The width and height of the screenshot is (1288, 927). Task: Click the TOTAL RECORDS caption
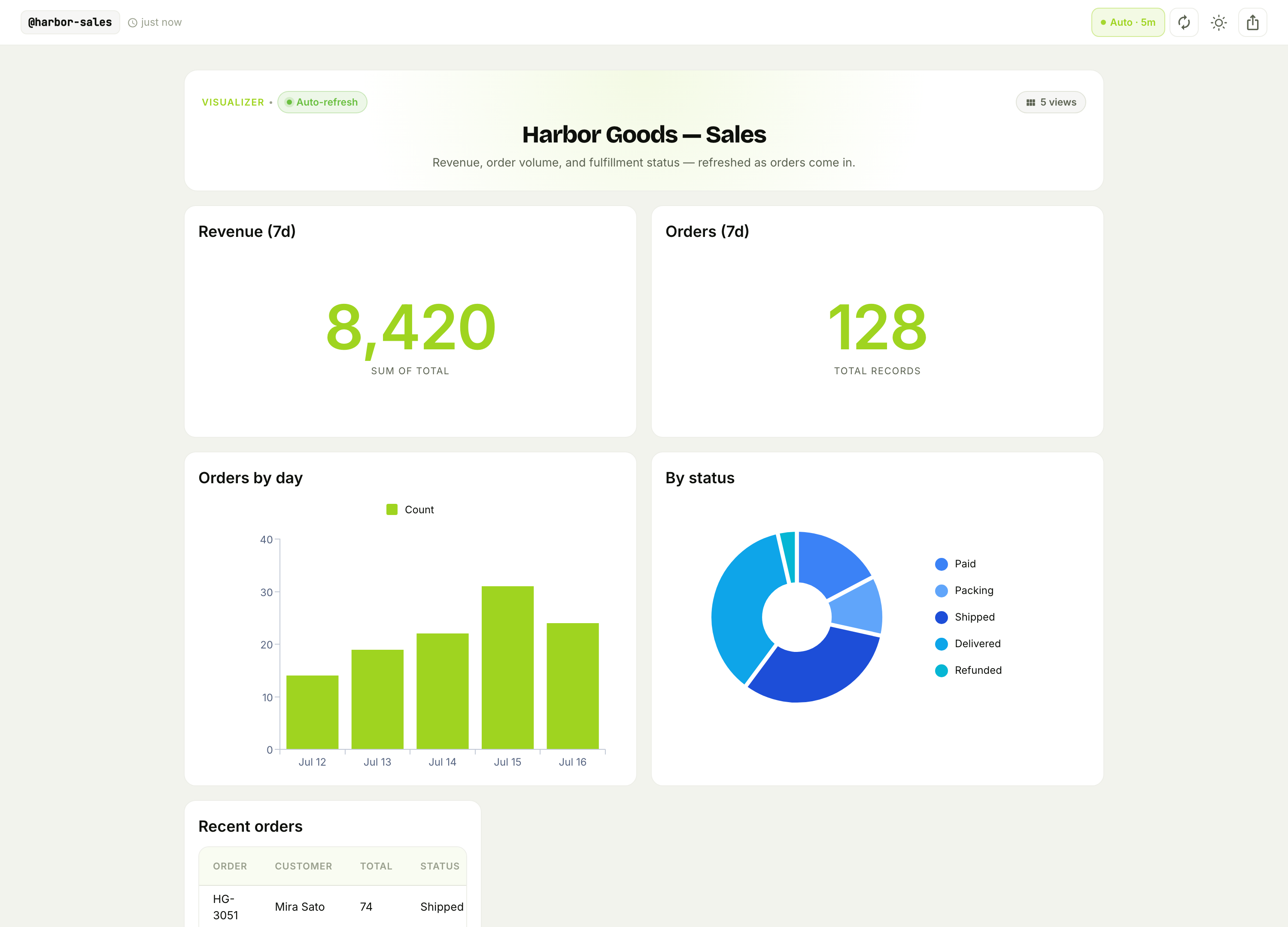[x=878, y=371]
